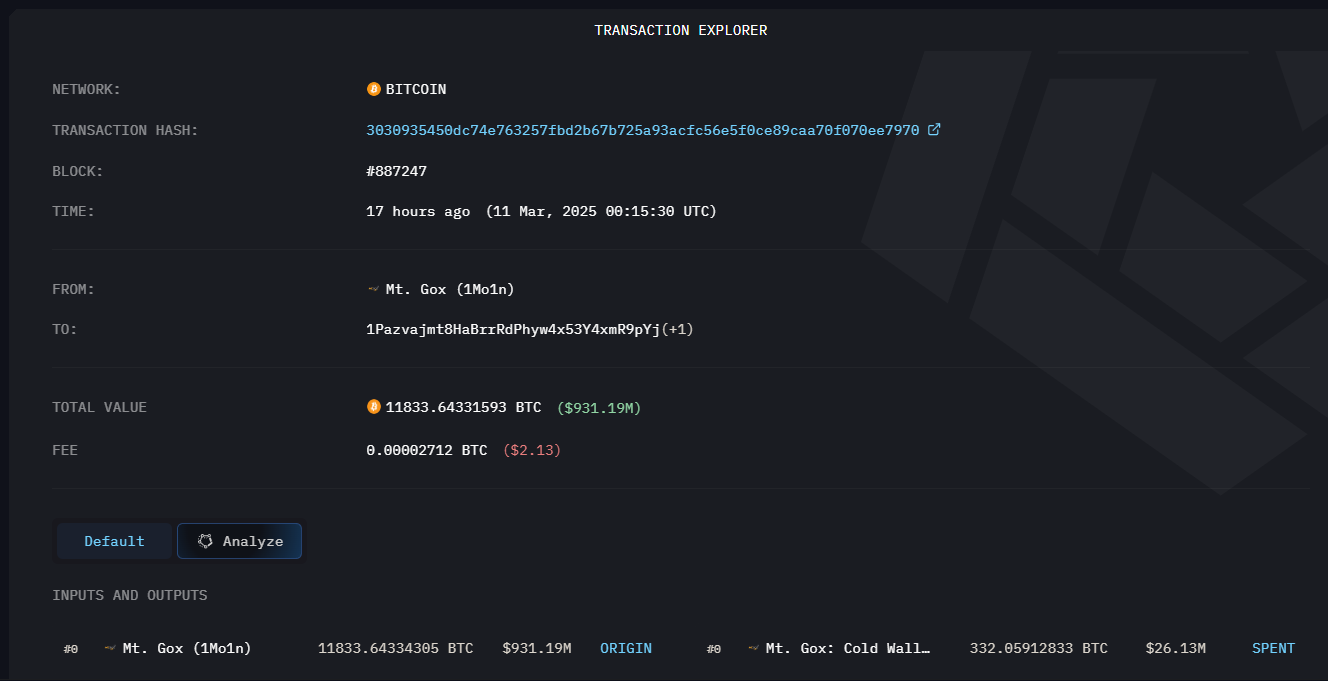The width and height of the screenshot is (1328, 681).
Task: Switch to the Analyze tab
Action: point(240,541)
